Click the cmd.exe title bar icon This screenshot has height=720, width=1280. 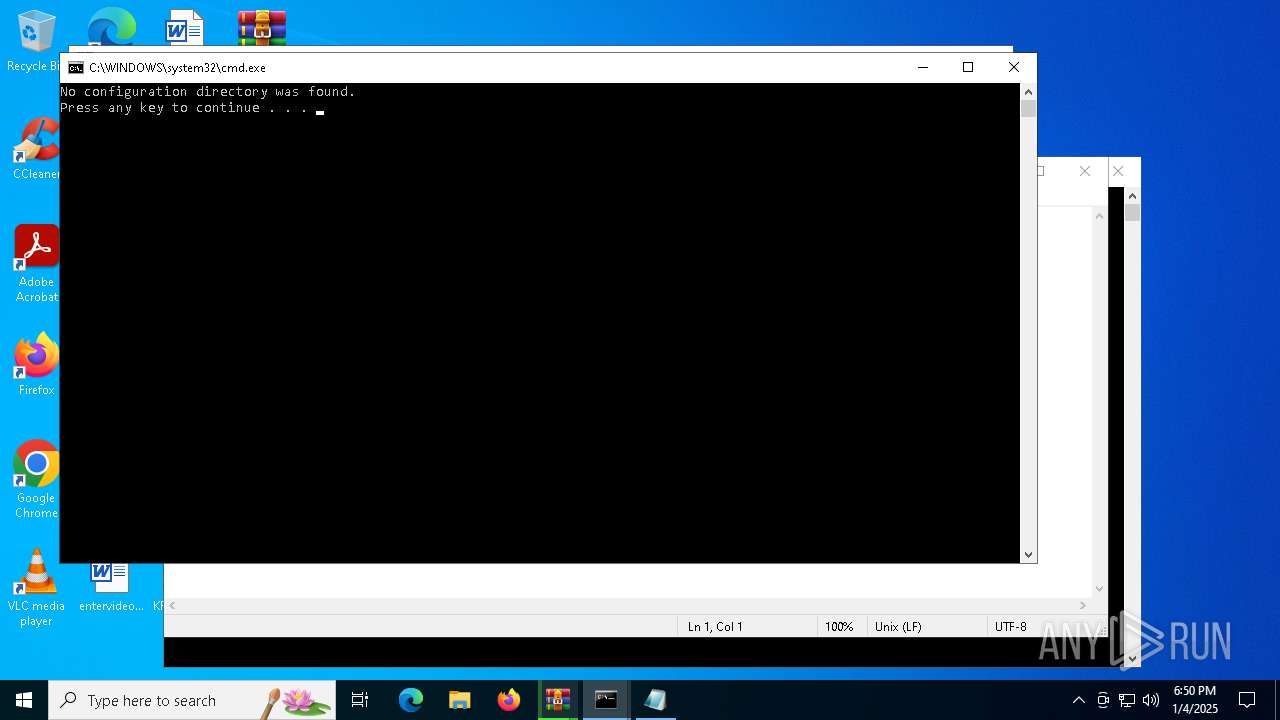coord(76,68)
